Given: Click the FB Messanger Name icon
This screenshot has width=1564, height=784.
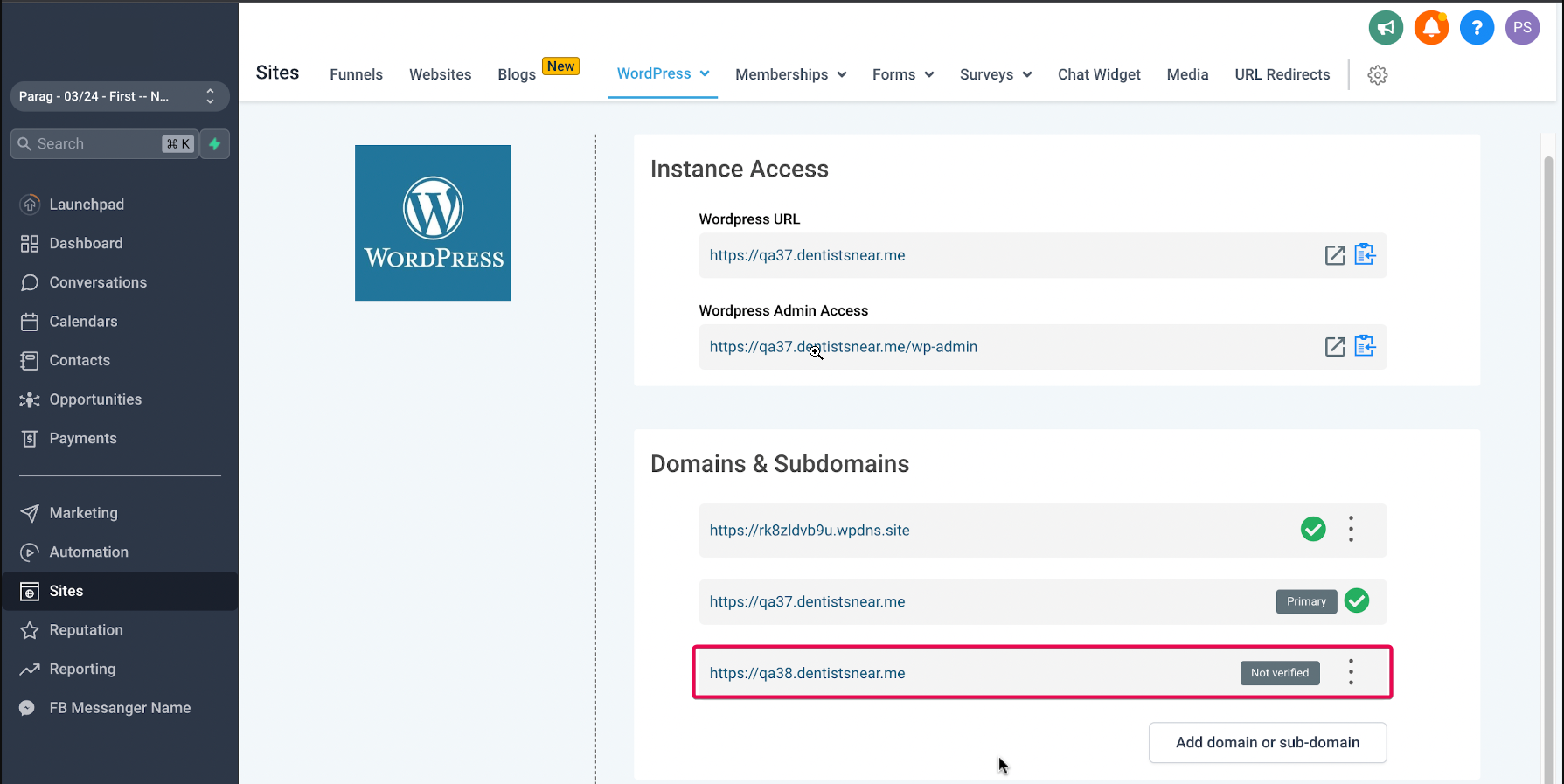Looking at the screenshot, I should click(x=27, y=708).
